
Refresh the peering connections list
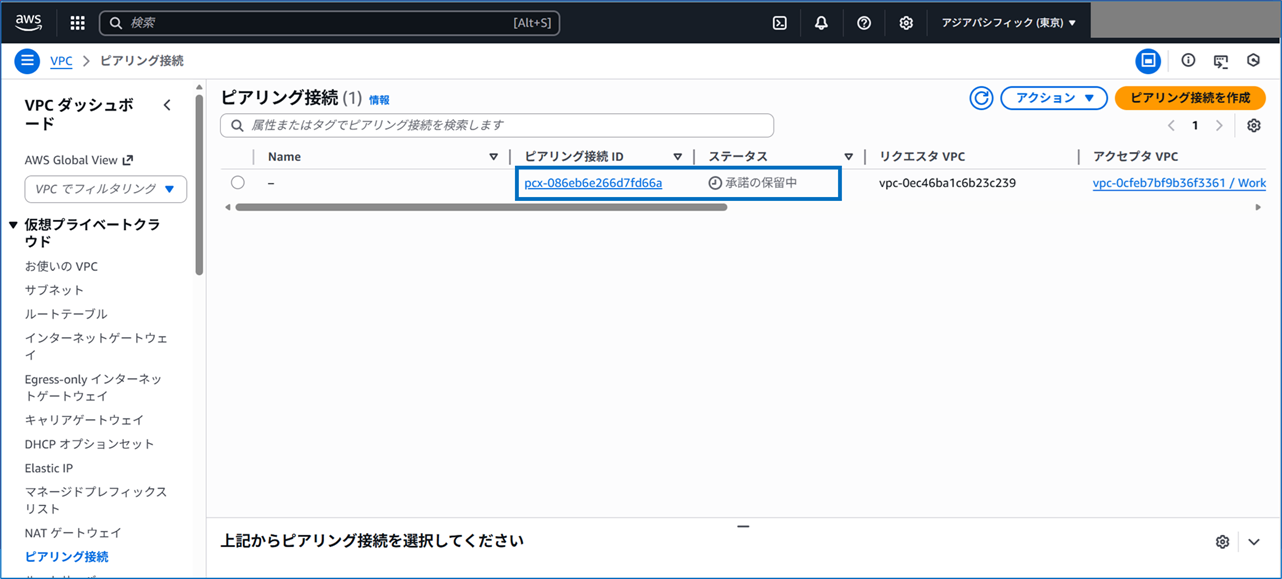(980, 98)
